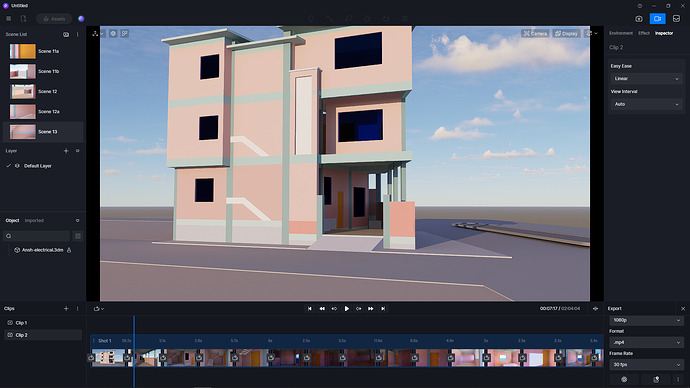This screenshot has height=388, width=690.
Task: Switch to the Imported tab
Action: point(34,220)
